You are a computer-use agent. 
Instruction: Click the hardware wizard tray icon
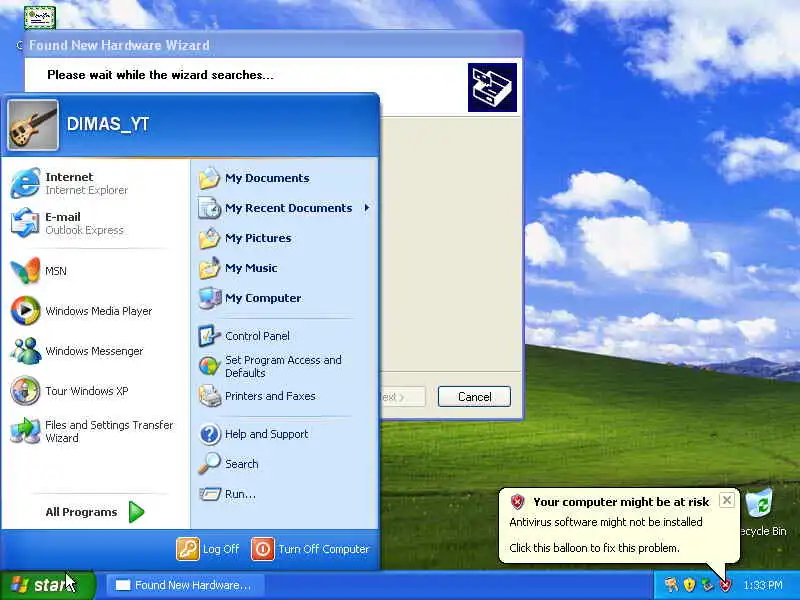(x=671, y=584)
